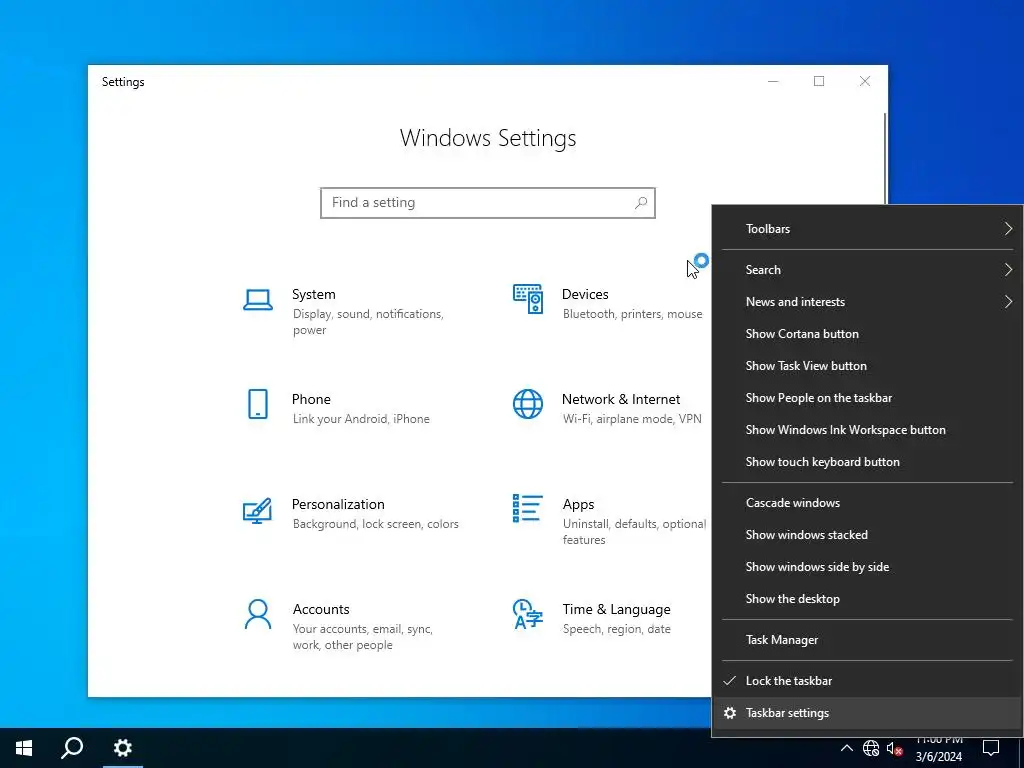Click the taskbar date 3/6/2024
1024x768 pixels.
point(938,757)
